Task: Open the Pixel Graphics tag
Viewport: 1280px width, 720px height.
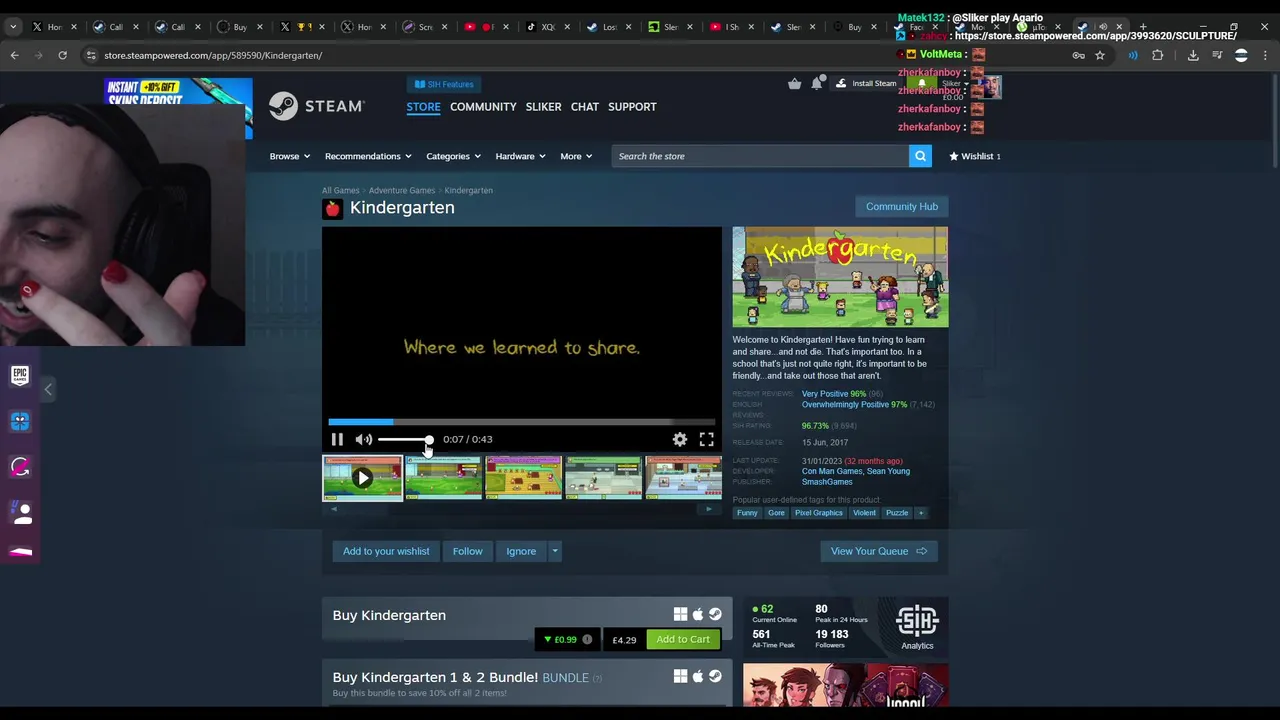Action: [819, 513]
